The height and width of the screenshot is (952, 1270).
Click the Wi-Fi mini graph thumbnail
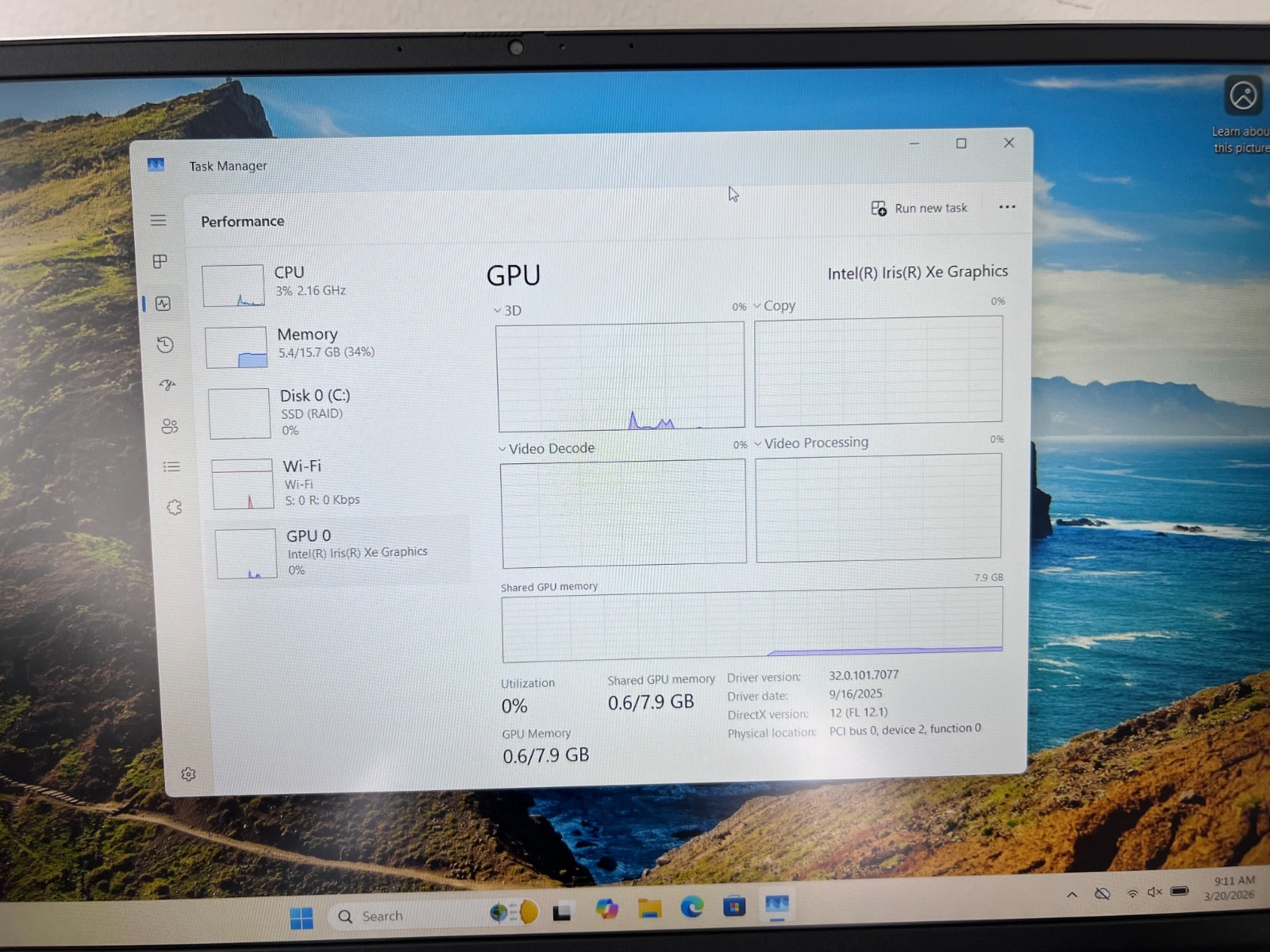(x=243, y=484)
